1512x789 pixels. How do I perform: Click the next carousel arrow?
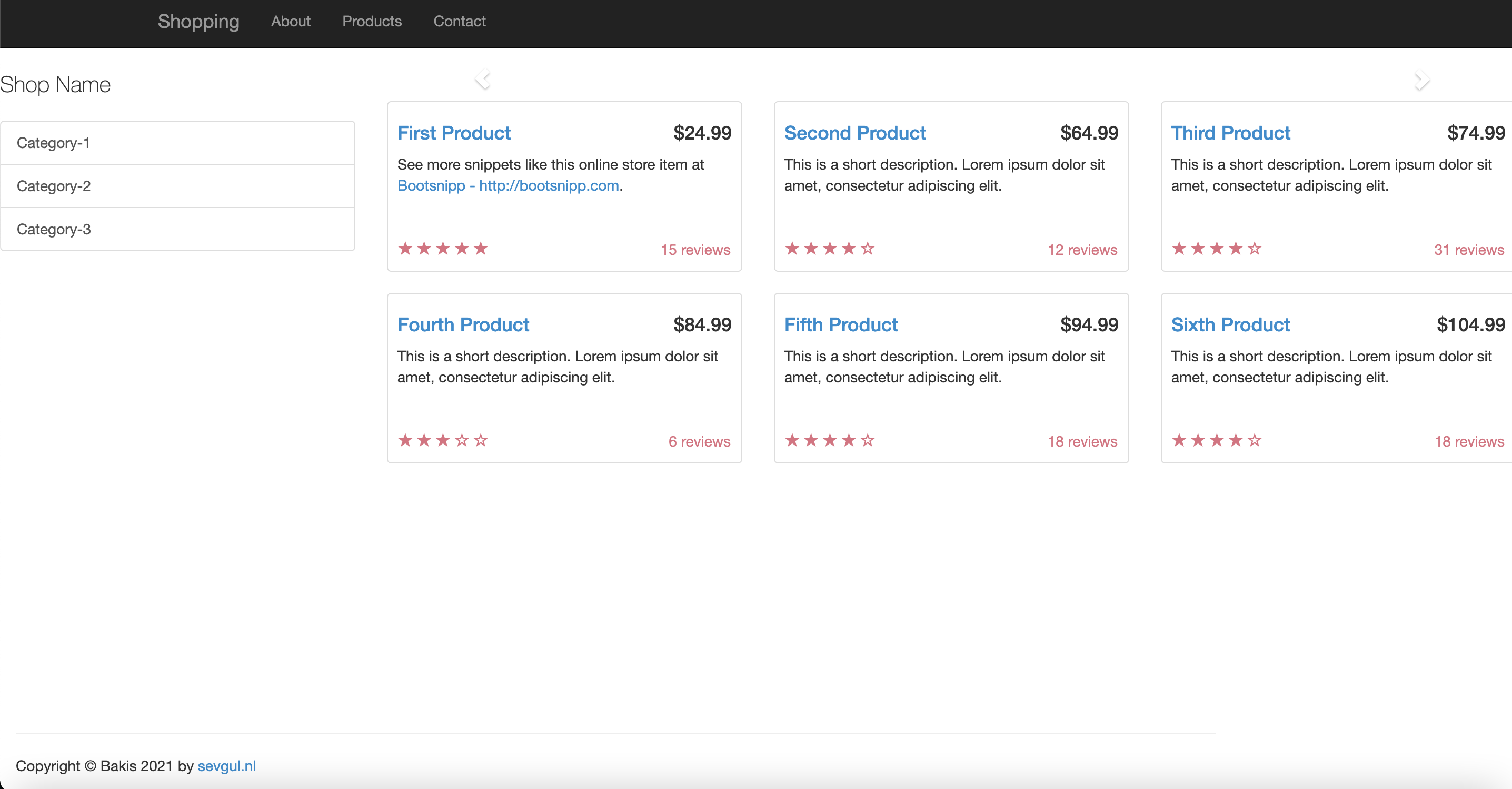click(1421, 80)
